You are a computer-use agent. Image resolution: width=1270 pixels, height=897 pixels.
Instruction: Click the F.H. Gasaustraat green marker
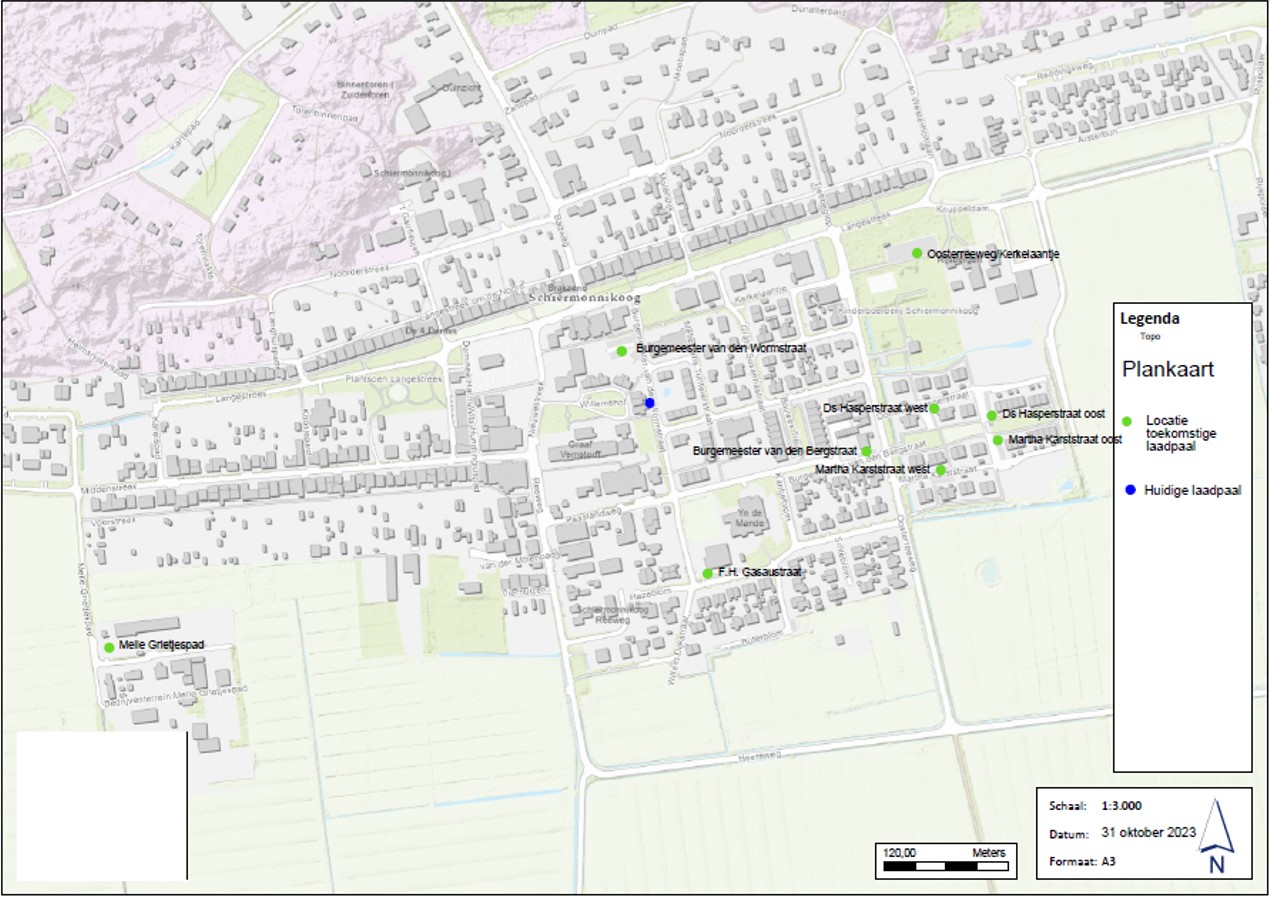pyautogui.click(x=708, y=573)
